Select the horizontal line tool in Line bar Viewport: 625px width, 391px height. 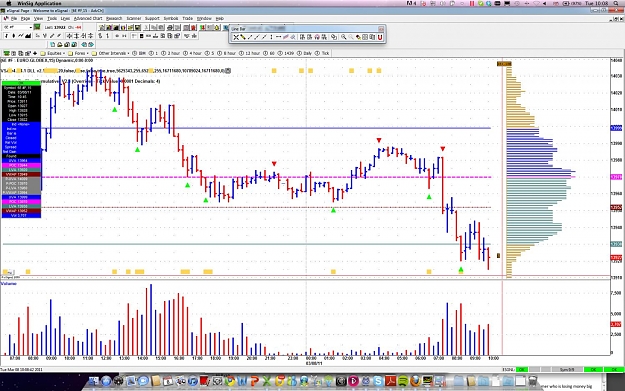(279, 37)
